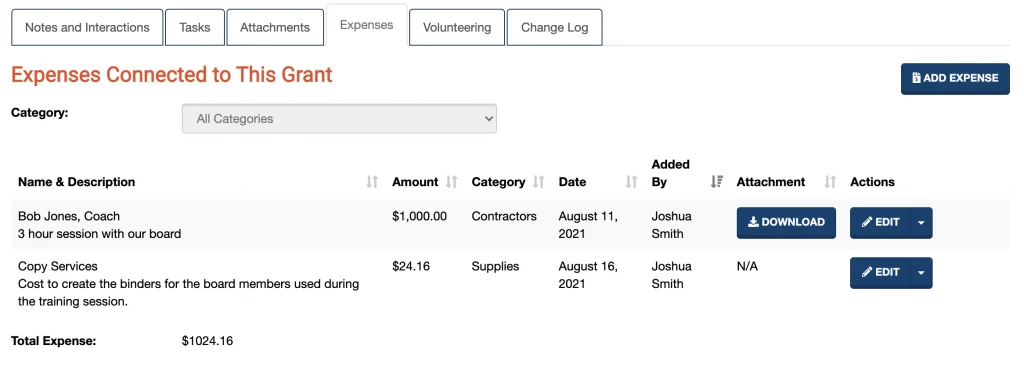Click the August 16, 2021 date
The height and width of the screenshot is (367, 1024).
pyautogui.click(x=588, y=275)
